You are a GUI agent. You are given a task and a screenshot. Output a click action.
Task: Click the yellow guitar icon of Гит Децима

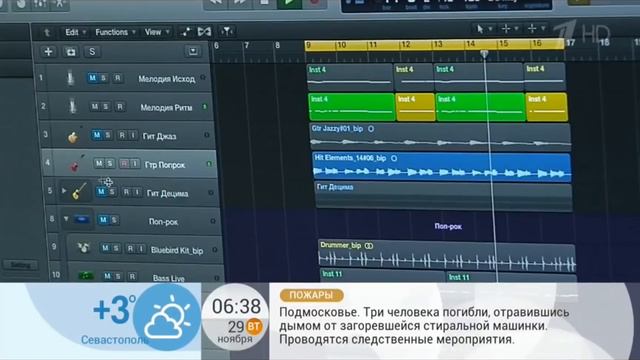pos(79,191)
